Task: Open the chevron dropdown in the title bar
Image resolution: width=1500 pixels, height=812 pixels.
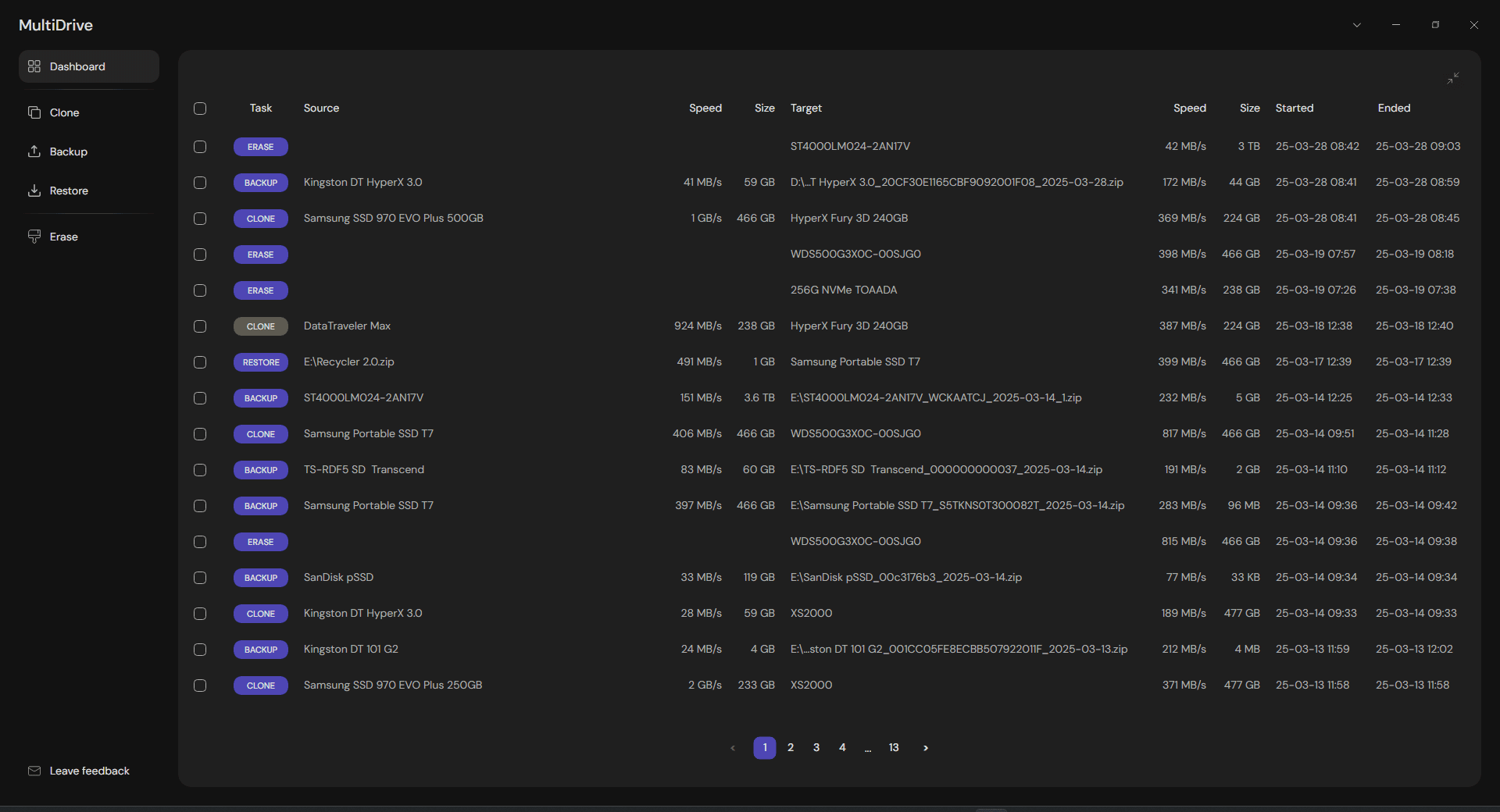Action: (x=1357, y=24)
